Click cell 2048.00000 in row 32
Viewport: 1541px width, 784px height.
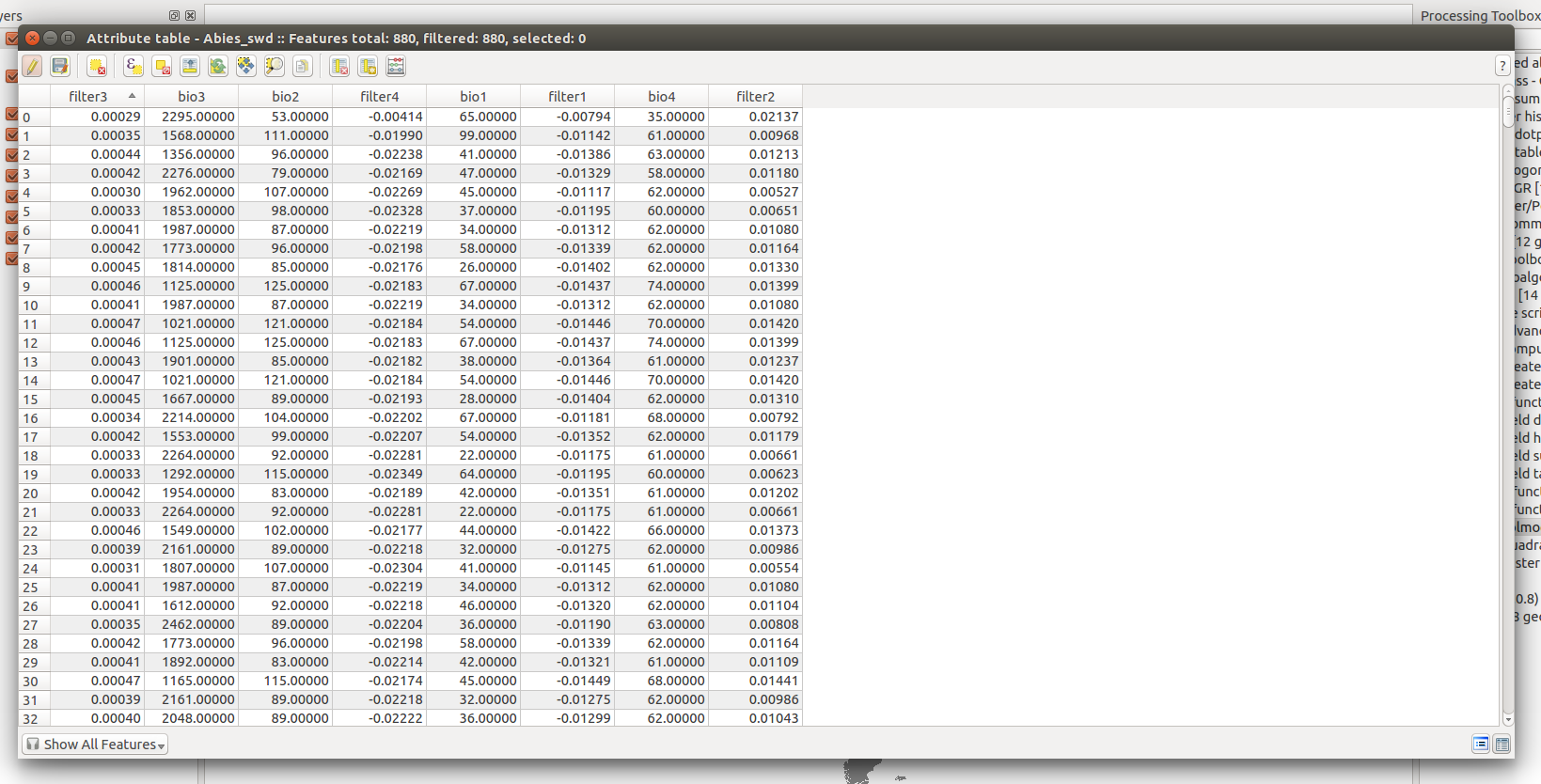tap(191, 718)
